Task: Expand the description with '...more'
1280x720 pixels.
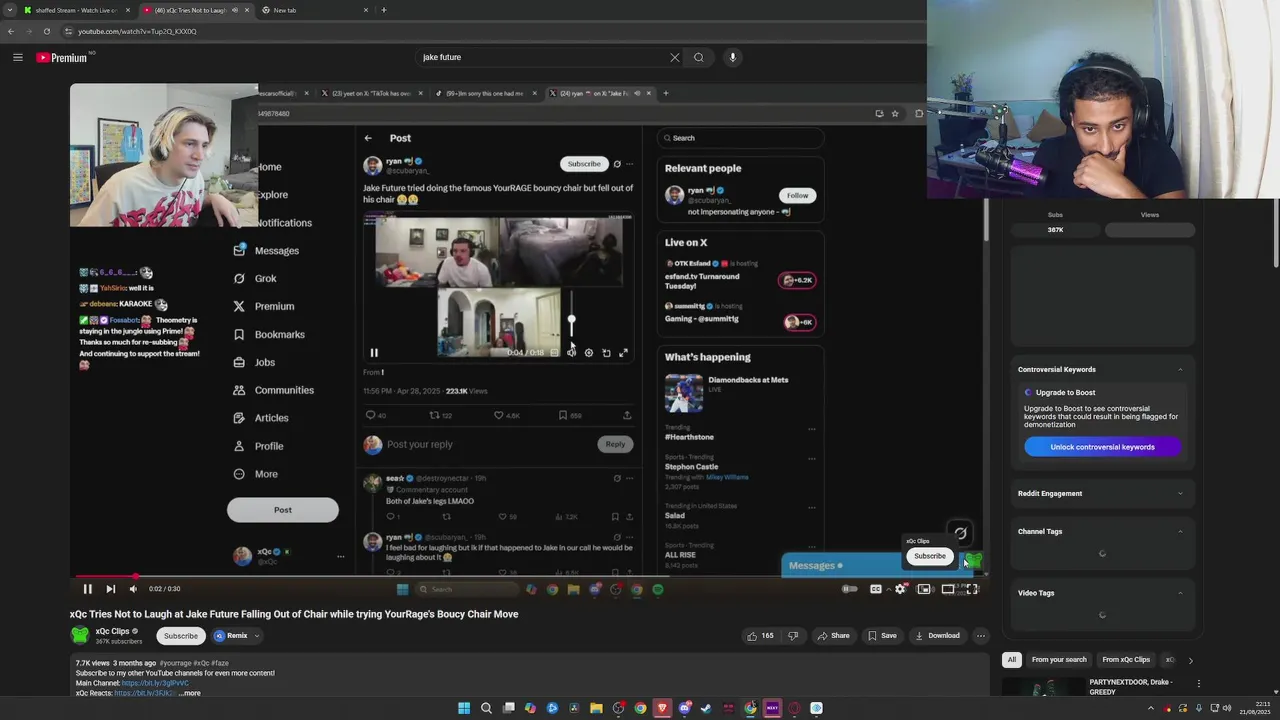Action: click(189, 693)
